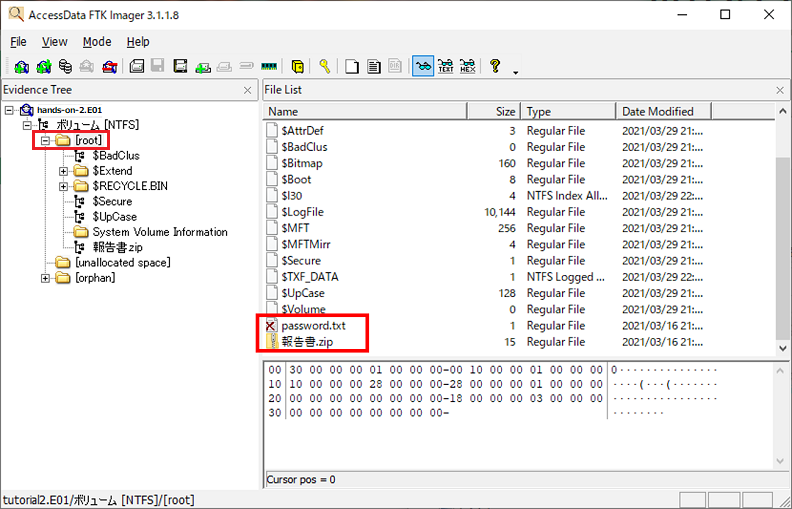This screenshot has width=792, height=509.
Task: Click the $BadClus name in File List
Action: coord(304,147)
